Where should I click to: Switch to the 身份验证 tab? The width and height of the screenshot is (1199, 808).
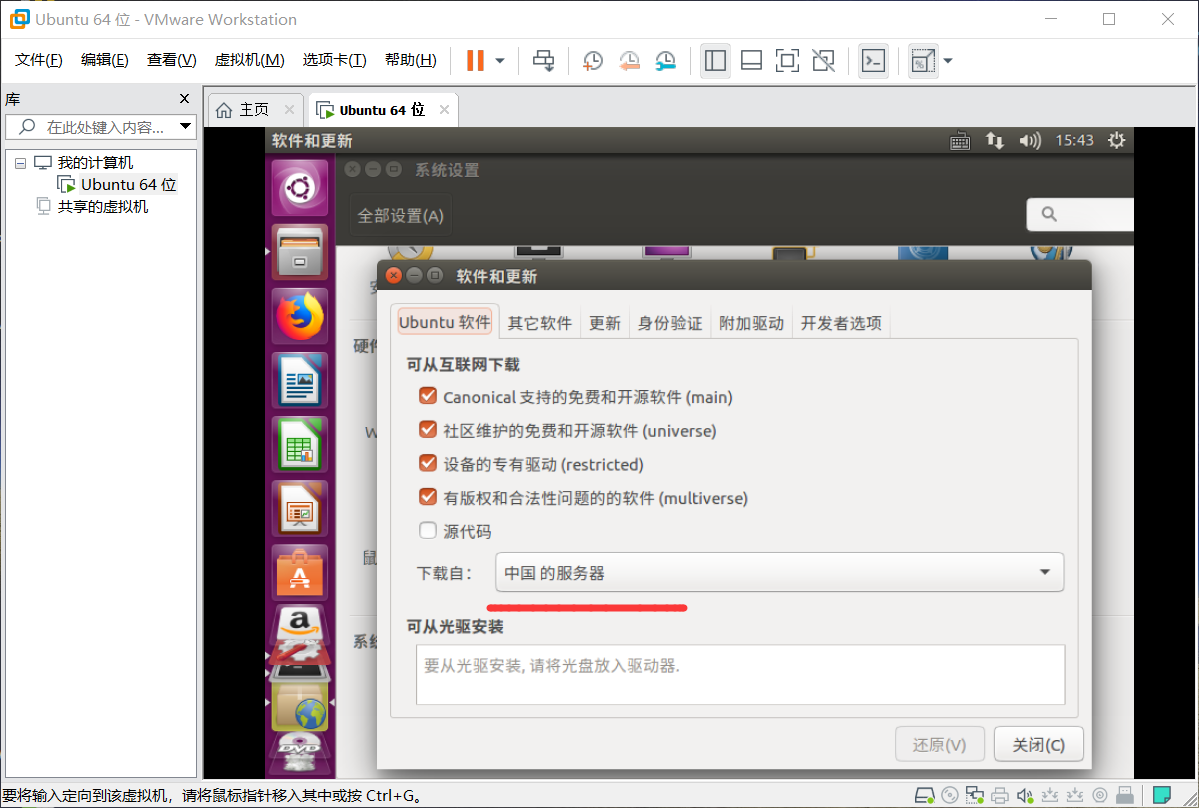(670, 323)
